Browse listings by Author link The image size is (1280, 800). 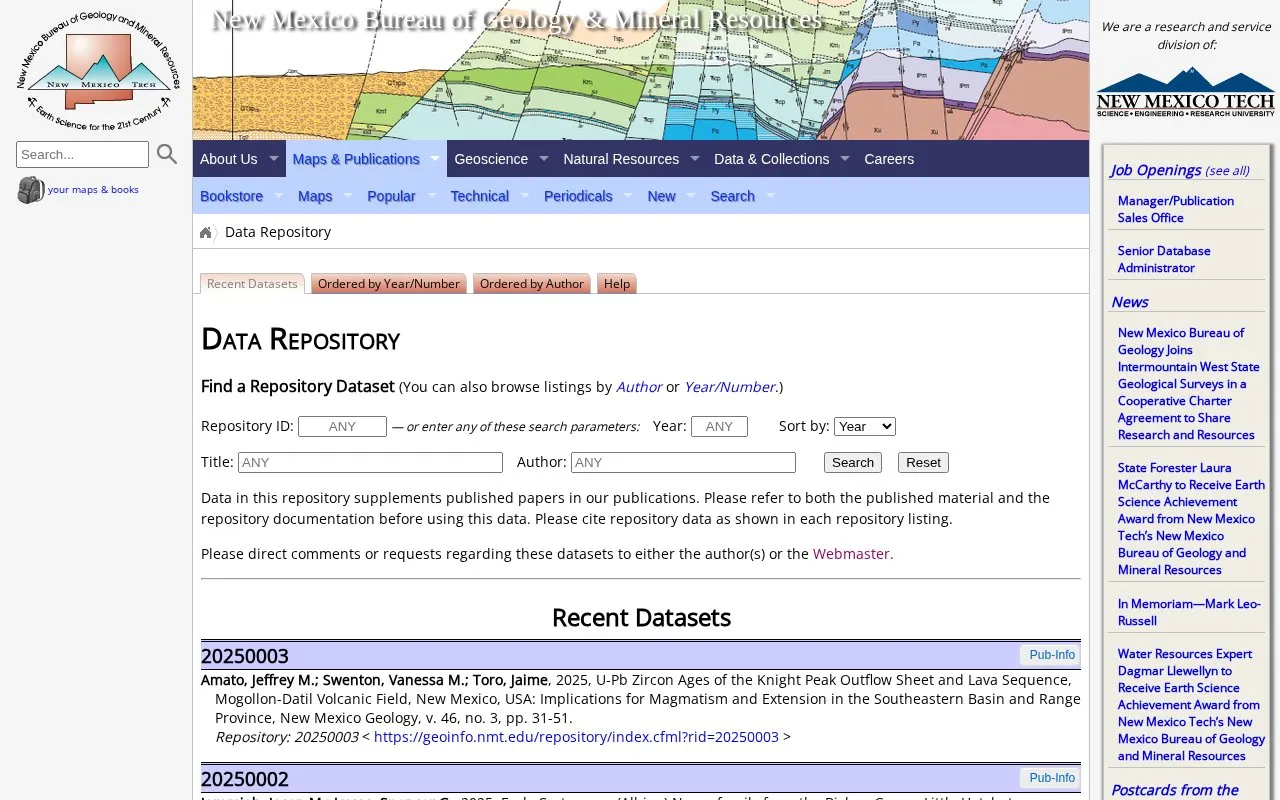pyautogui.click(x=639, y=387)
